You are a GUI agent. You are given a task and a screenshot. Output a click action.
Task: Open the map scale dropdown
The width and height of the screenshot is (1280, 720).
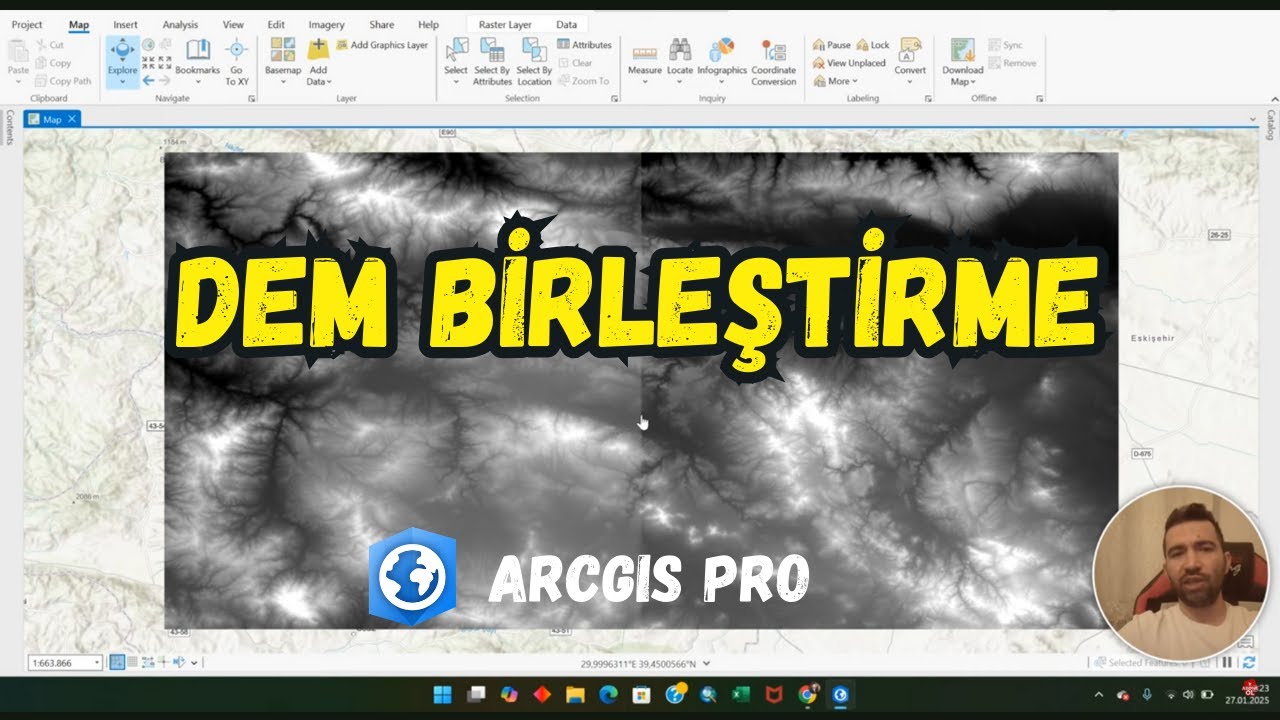(97, 662)
